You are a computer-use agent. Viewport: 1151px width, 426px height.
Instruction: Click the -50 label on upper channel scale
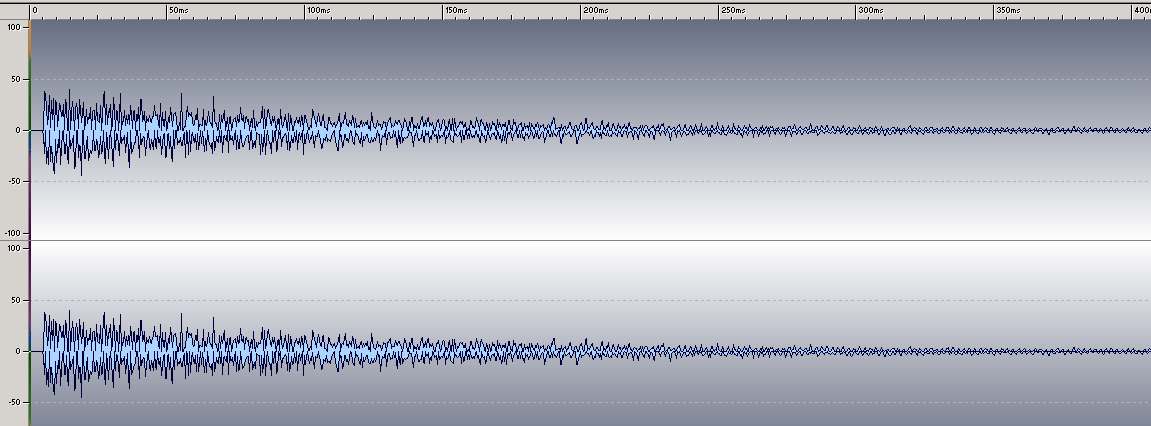[x=14, y=181]
